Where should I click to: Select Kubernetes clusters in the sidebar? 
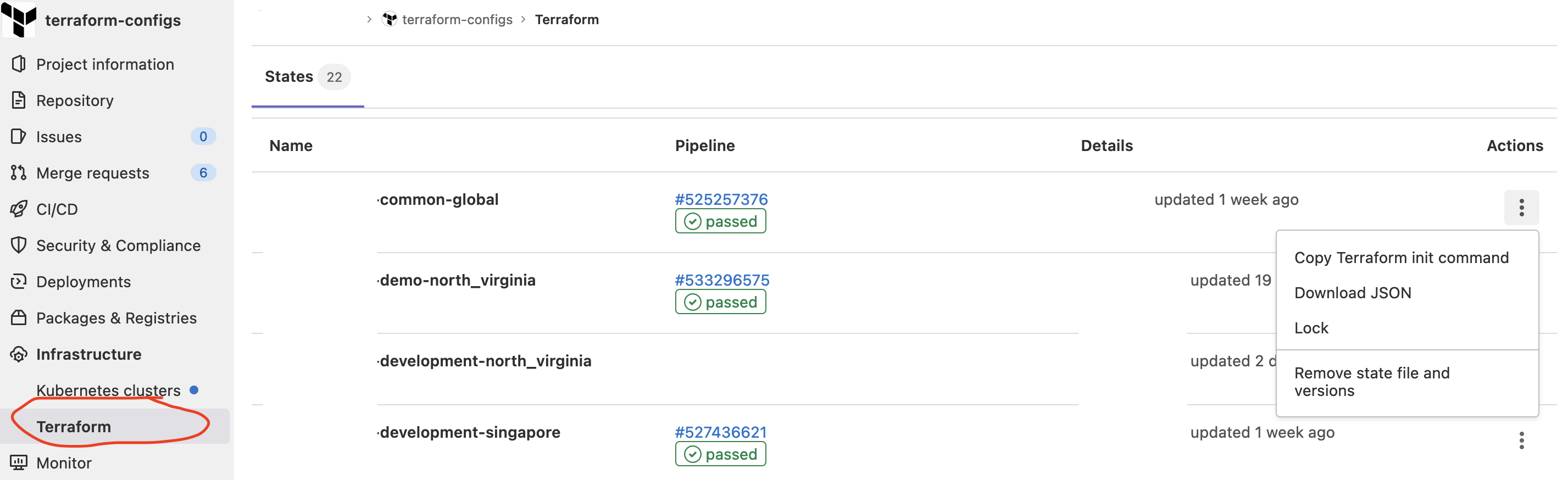click(108, 390)
